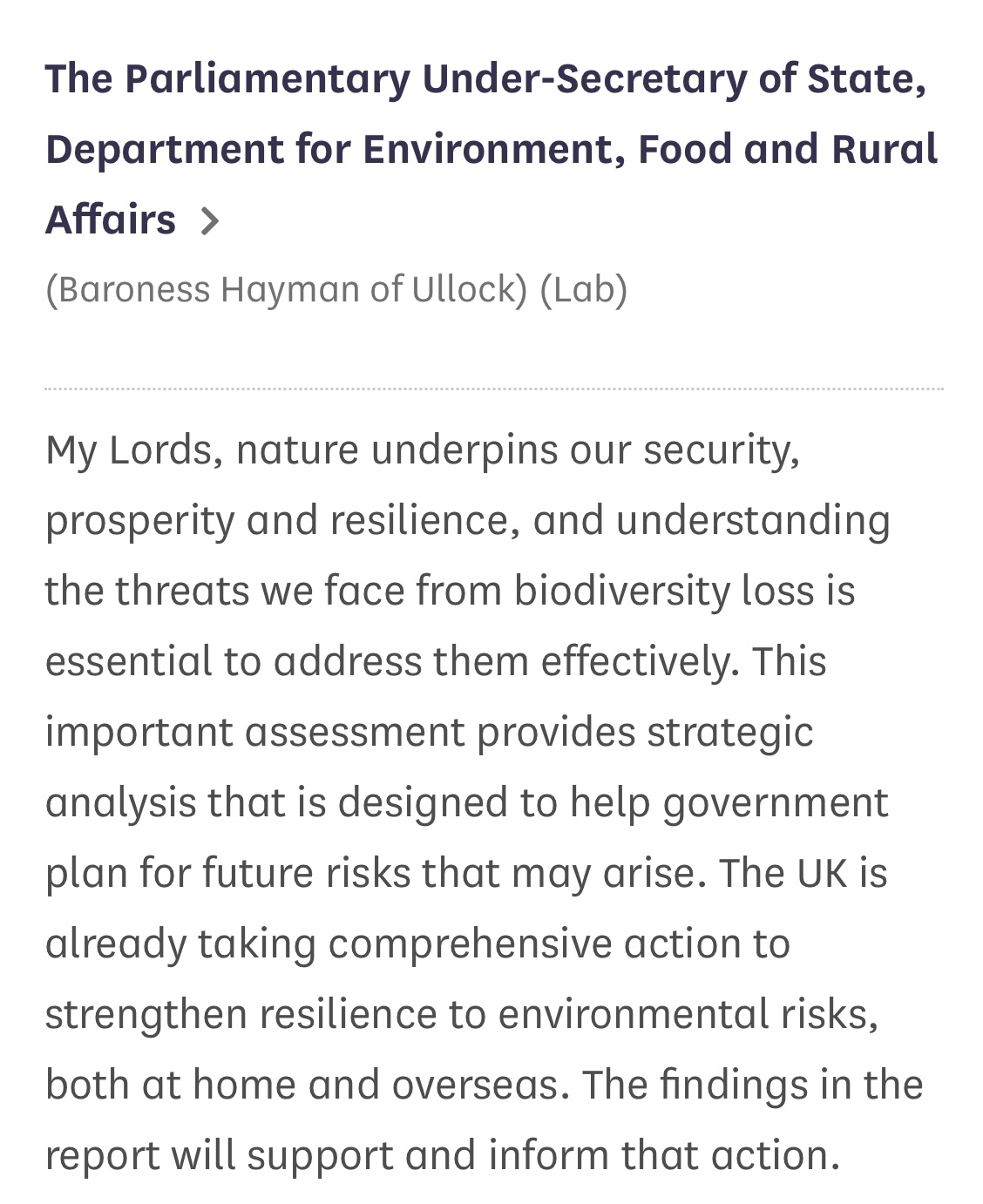Click the name Baroness Hayman of Ullock
The image size is (983, 1204).
coord(287,290)
